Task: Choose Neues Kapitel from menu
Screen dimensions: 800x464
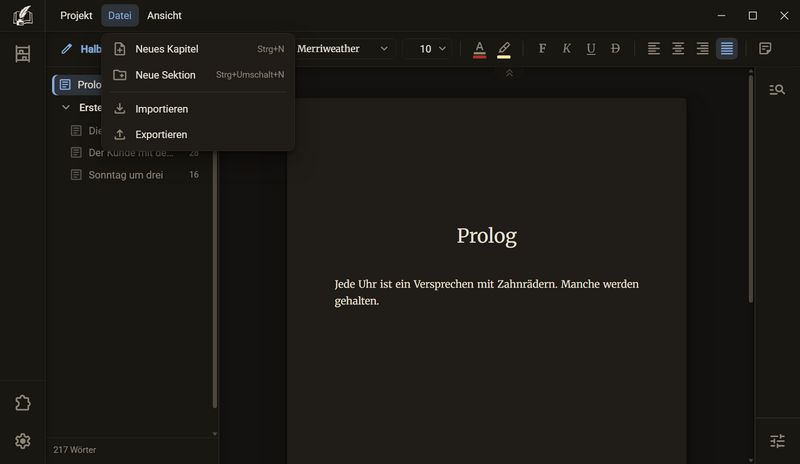Action: [198, 49]
